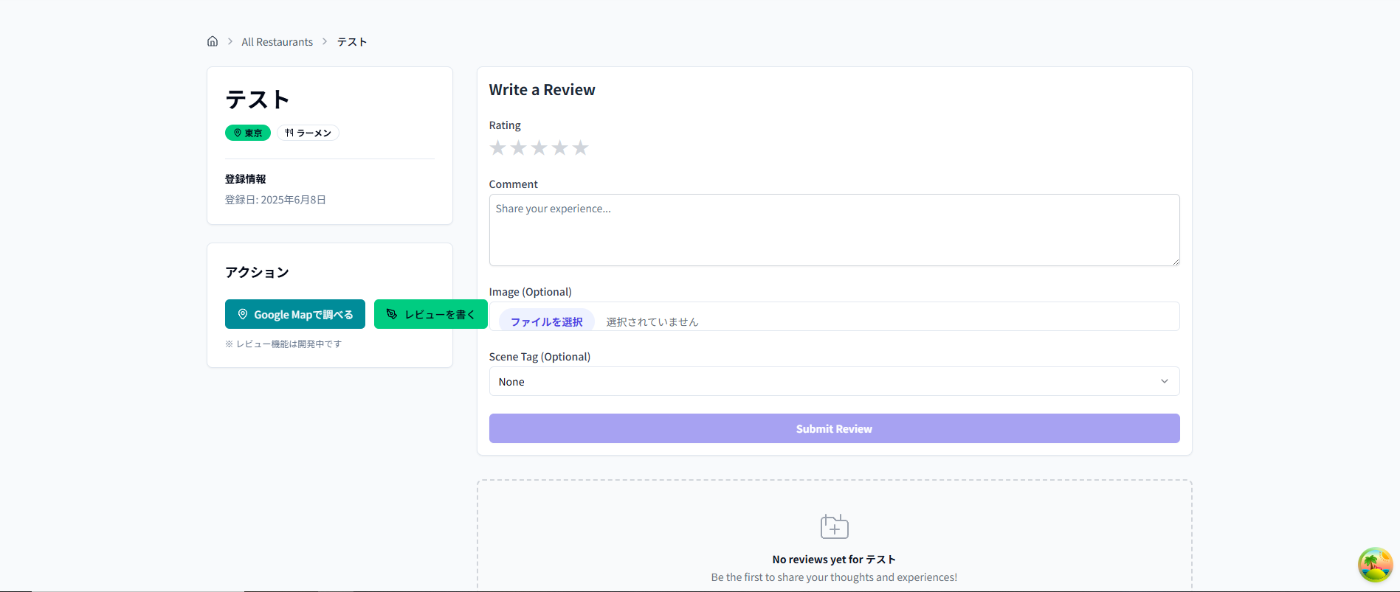Rate two stars

click(x=518, y=148)
